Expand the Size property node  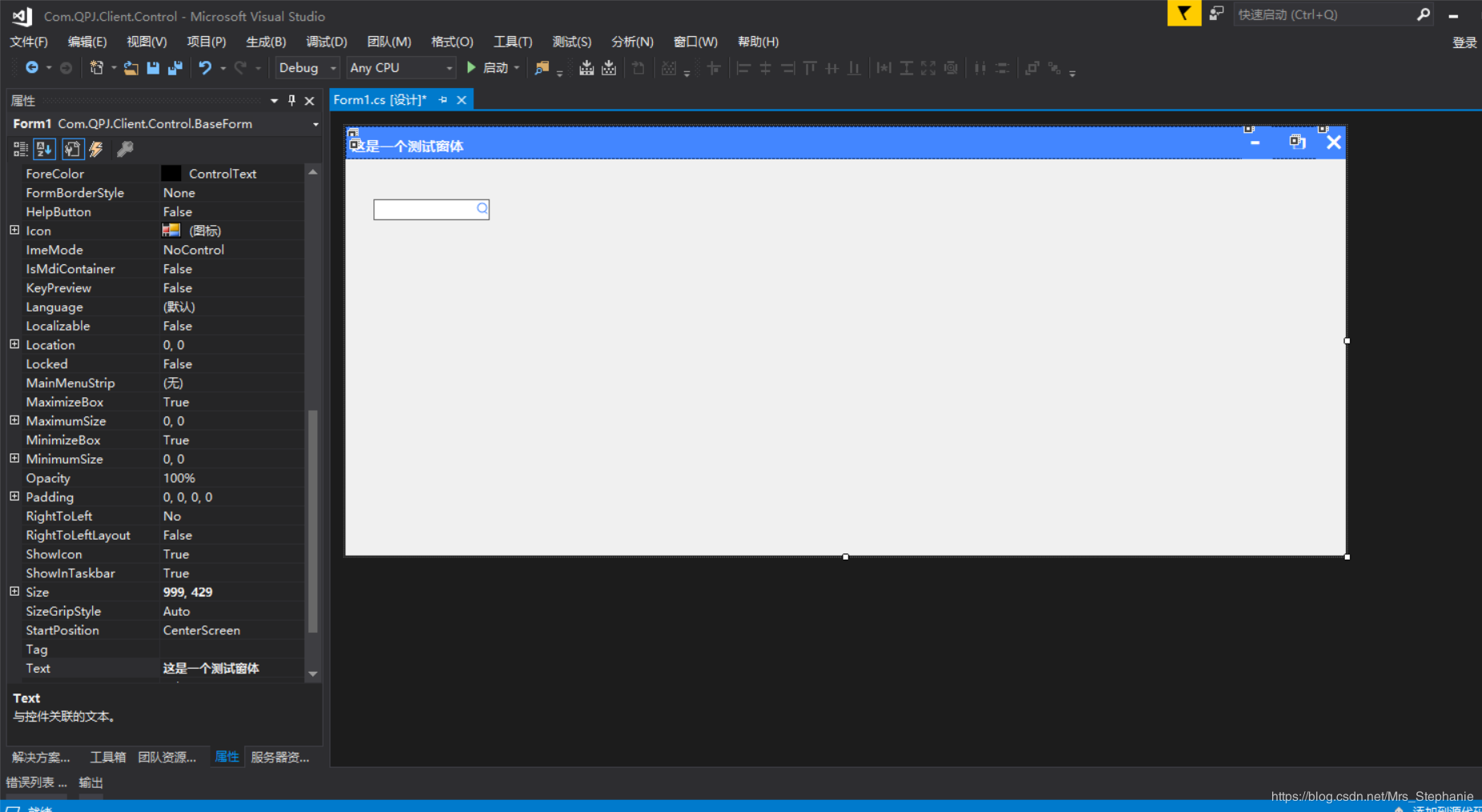click(x=14, y=592)
